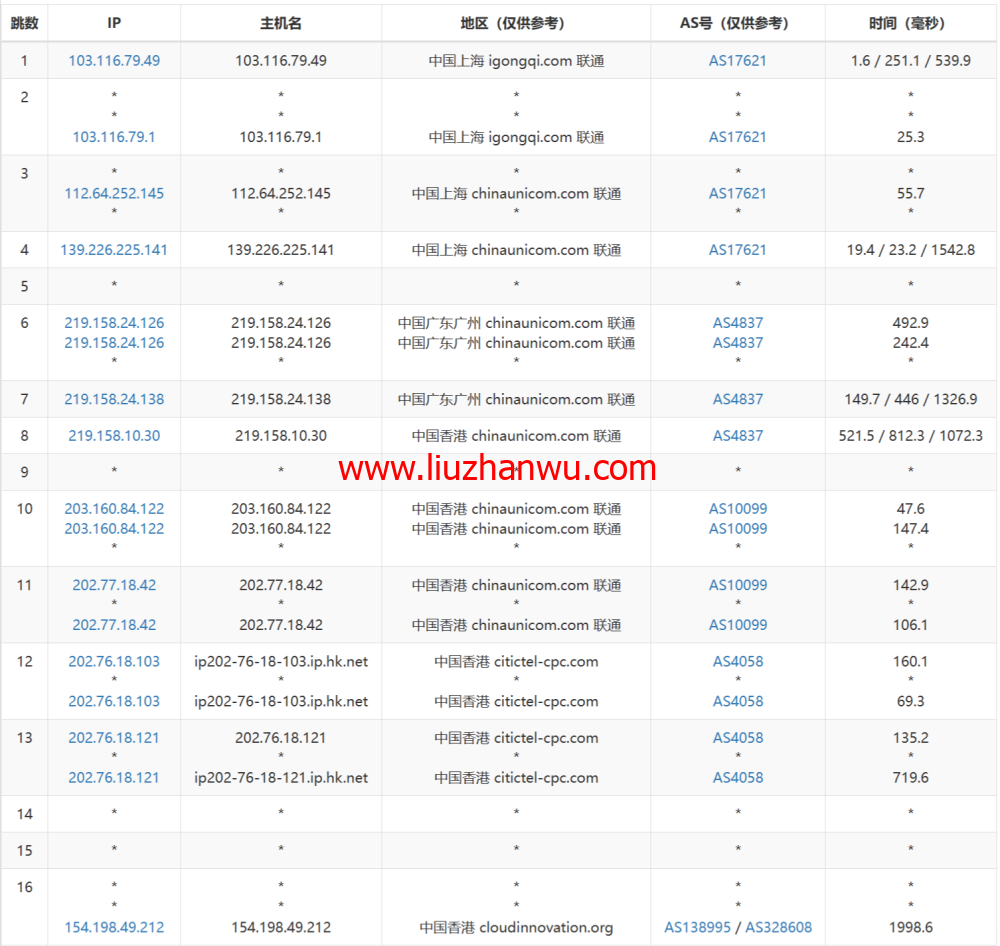Select the 跳数 column header
1000x946 pixels.
pos(24,23)
